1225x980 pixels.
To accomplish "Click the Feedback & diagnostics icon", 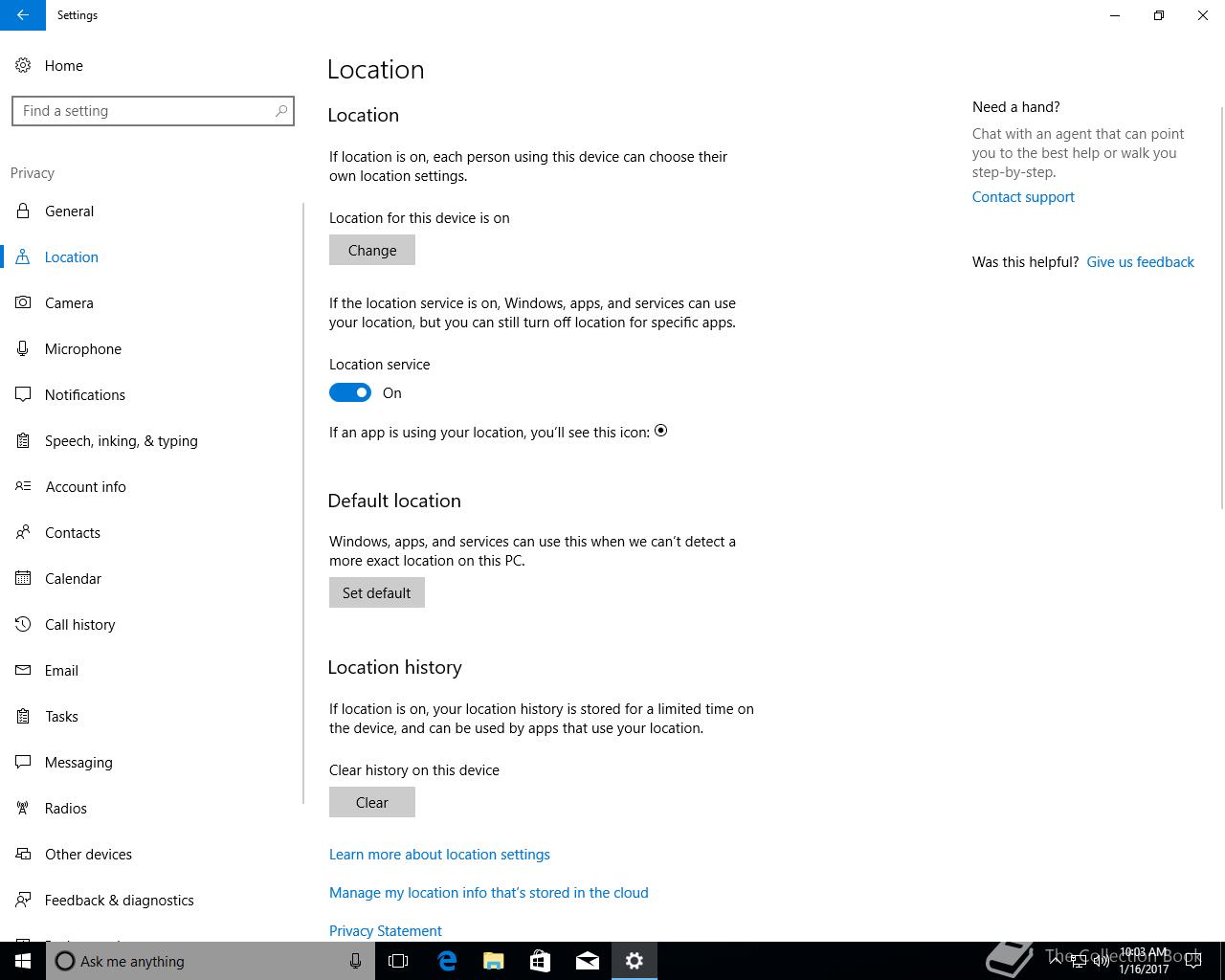I will click(x=23, y=901).
